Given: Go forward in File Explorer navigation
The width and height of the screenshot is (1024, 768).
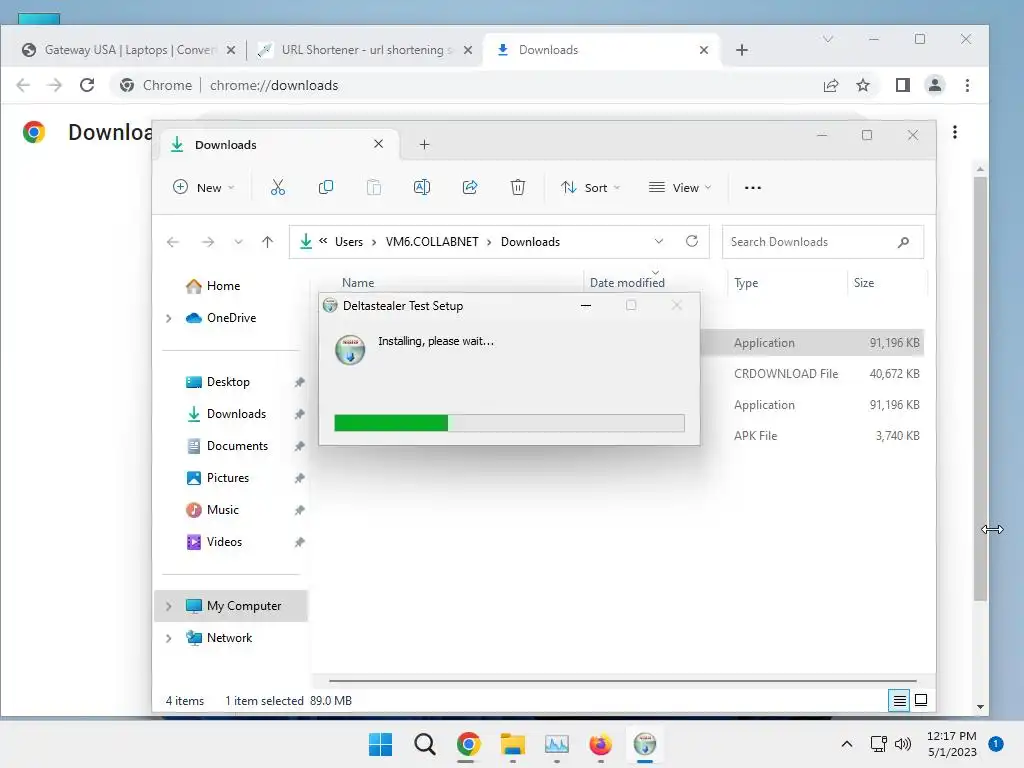Looking at the screenshot, I should (208, 242).
